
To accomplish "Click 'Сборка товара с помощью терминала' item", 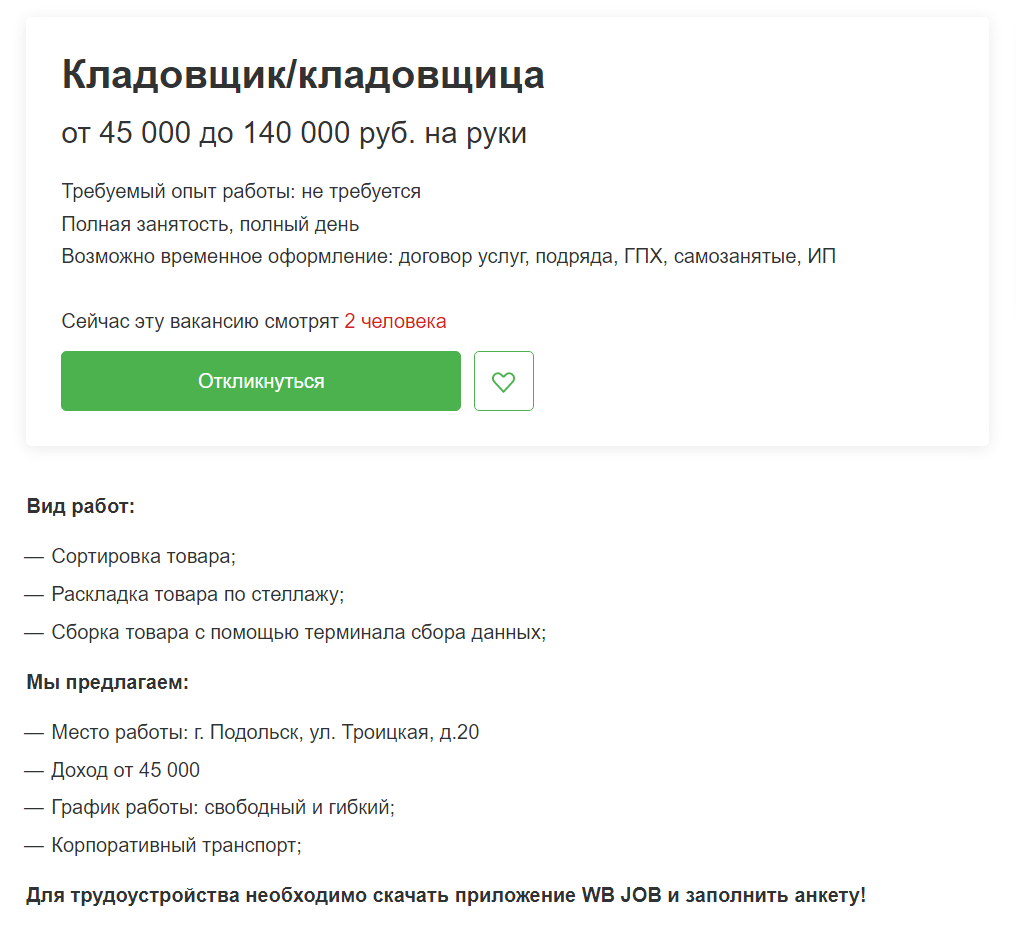I will click(x=298, y=632).
